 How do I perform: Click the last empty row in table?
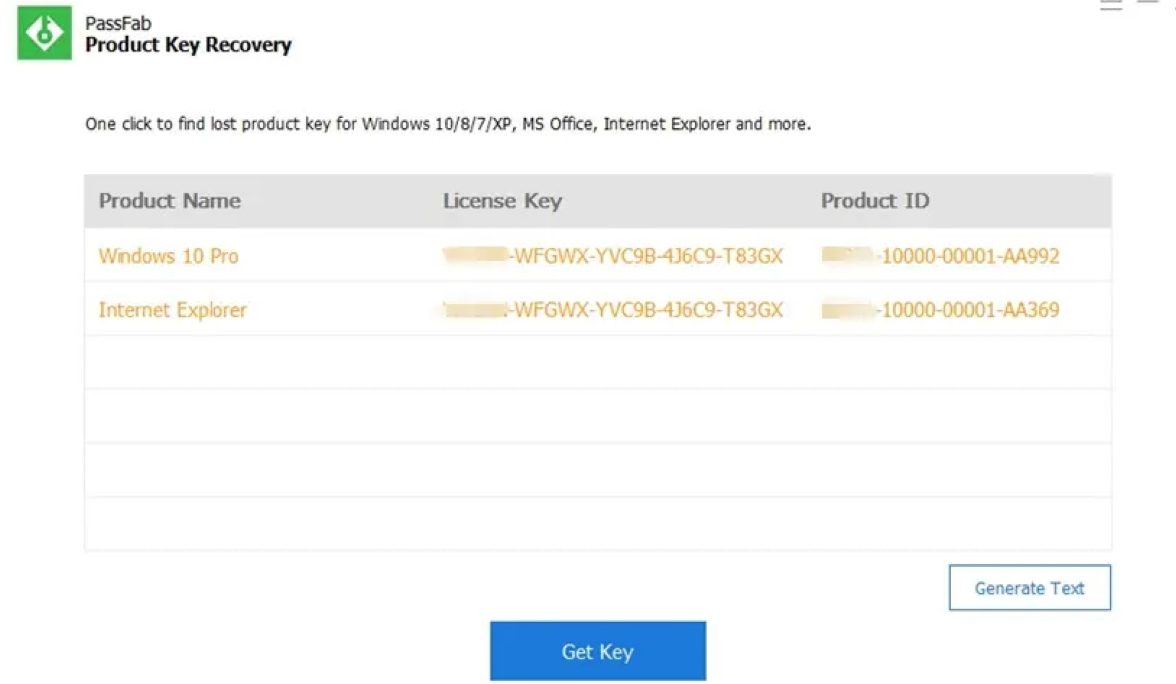(597, 523)
